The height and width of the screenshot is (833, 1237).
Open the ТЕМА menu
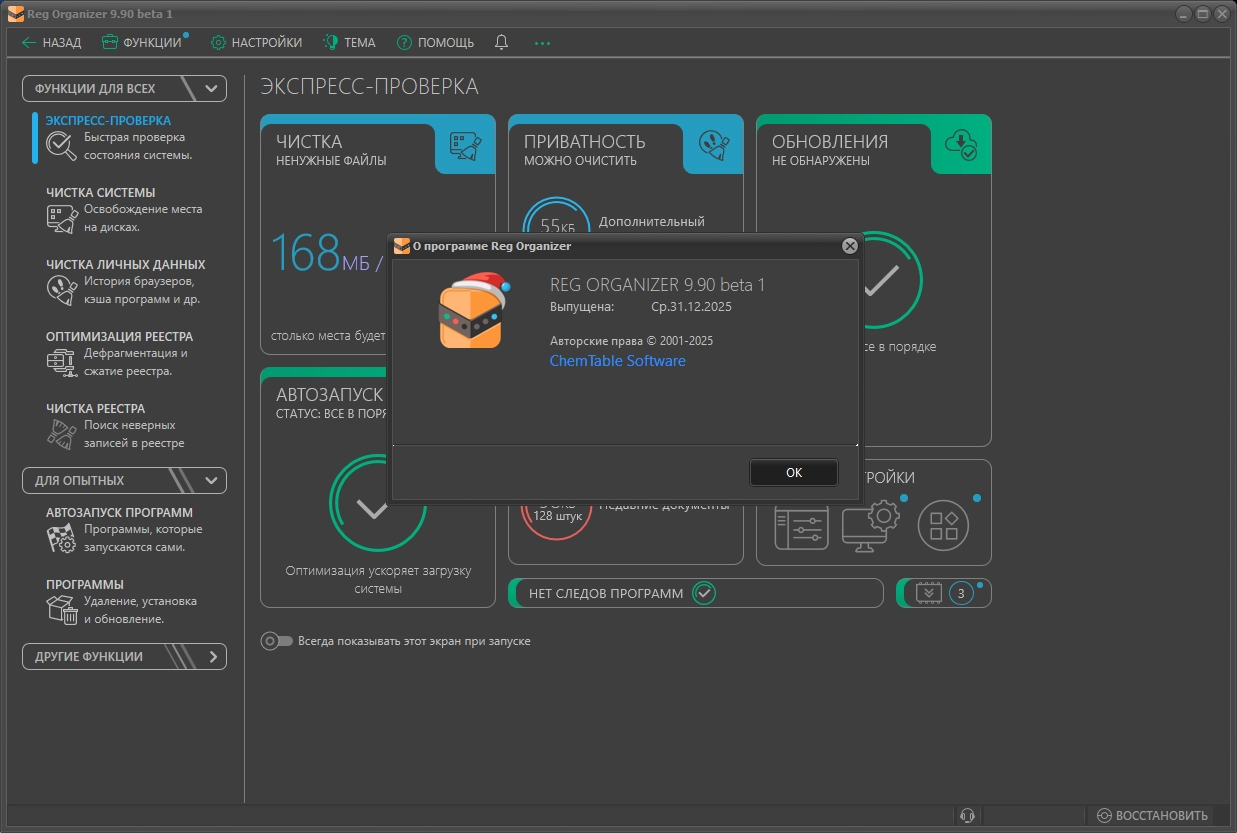click(x=349, y=43)
